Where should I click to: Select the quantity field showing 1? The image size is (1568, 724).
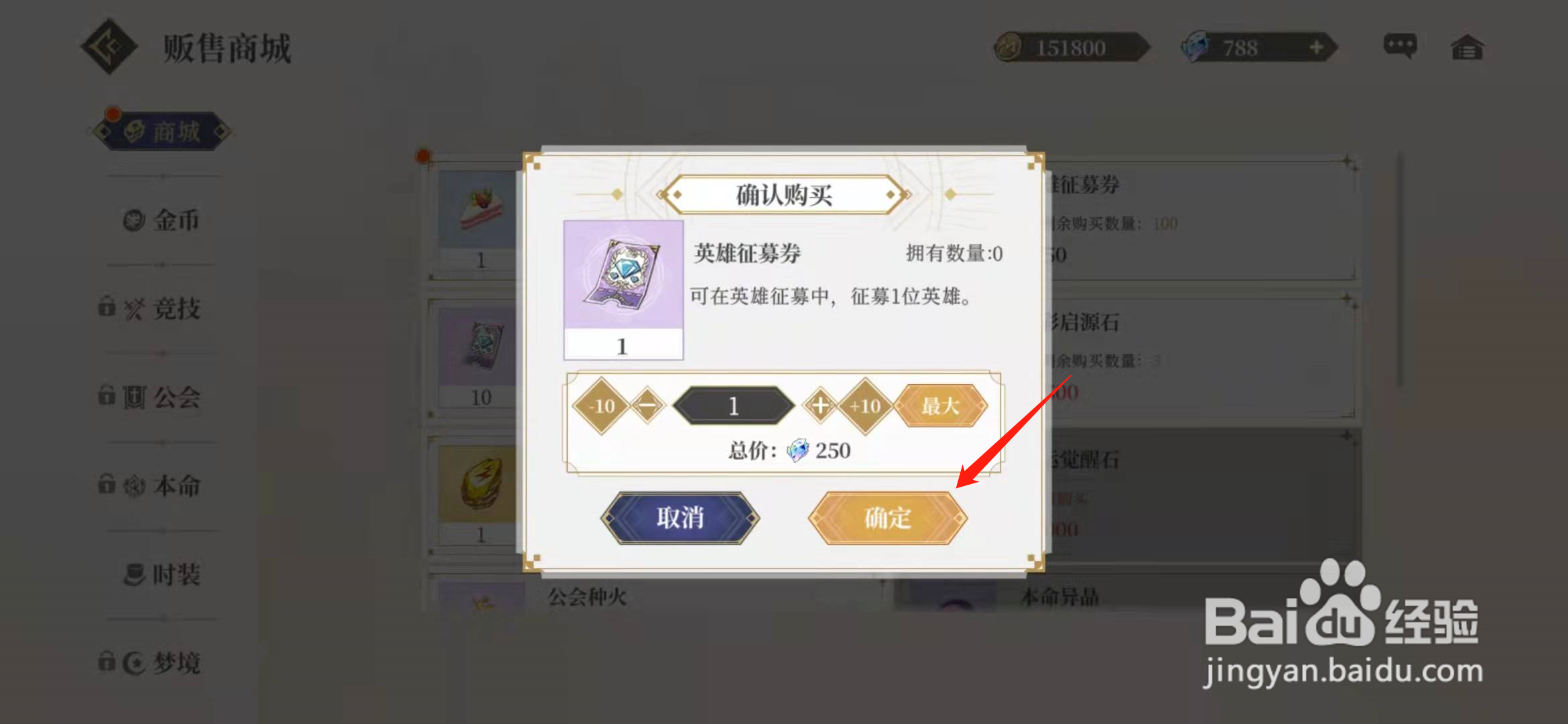coord(734,406)
